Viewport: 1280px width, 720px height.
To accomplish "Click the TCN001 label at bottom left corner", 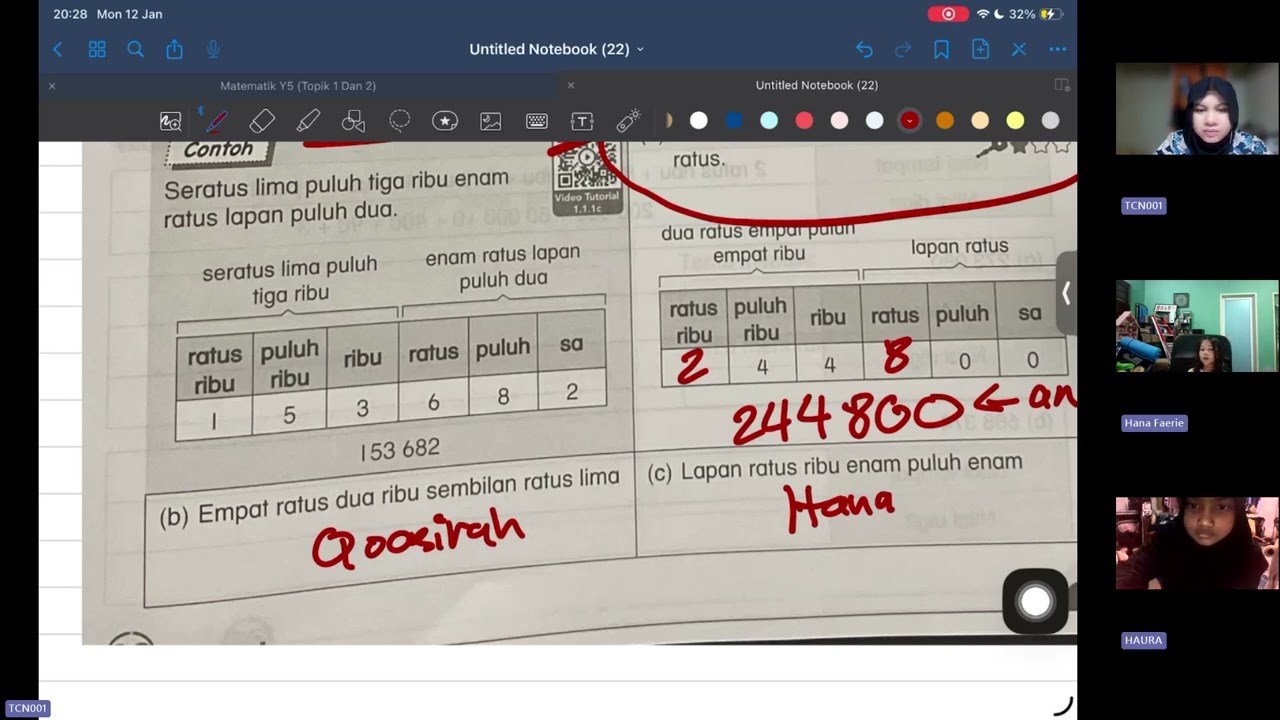I will 28,708.
